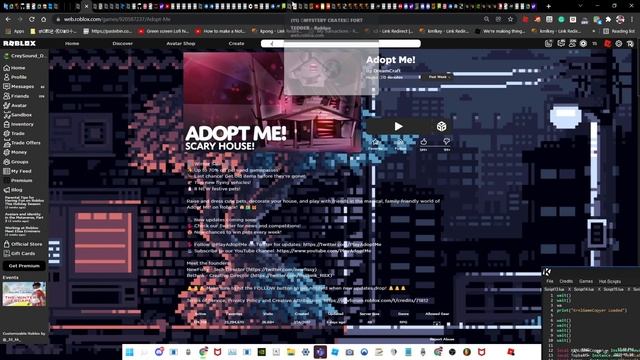Open the DreamCraft creator link

[387, 71]
